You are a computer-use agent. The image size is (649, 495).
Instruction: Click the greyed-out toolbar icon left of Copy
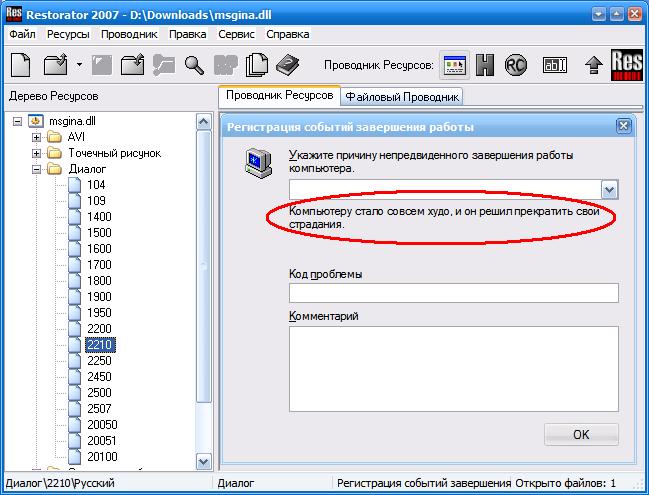tap(226, 65)
